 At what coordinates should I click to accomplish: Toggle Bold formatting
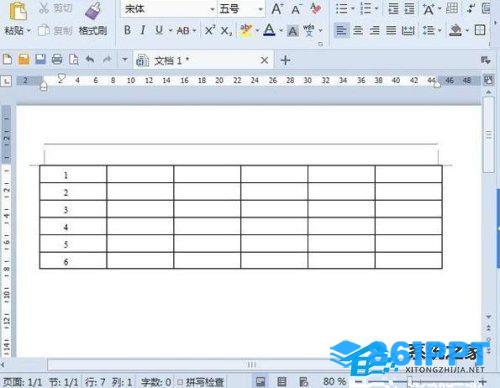(x=127, y=31)
